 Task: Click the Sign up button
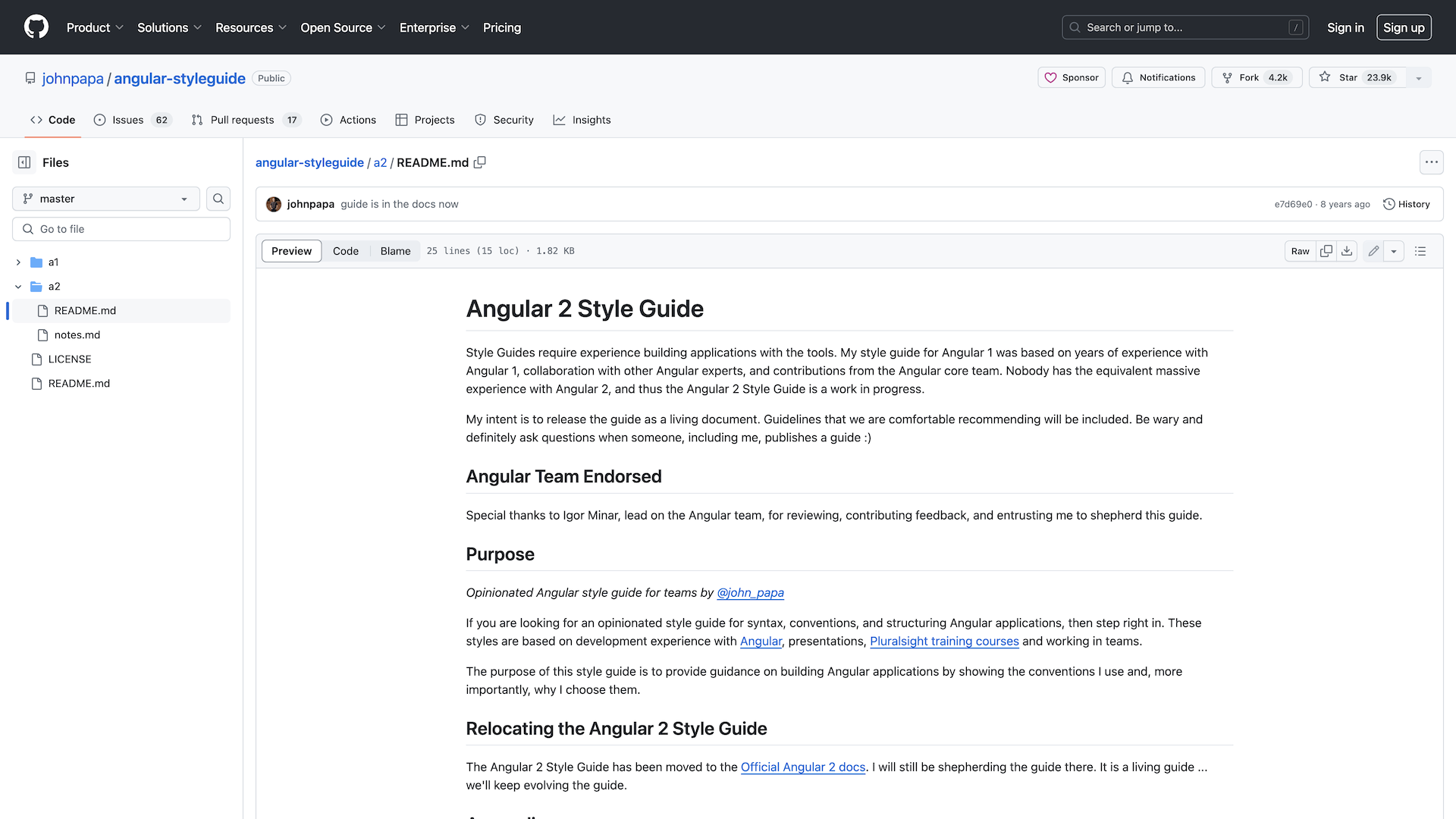(1404, 27)
